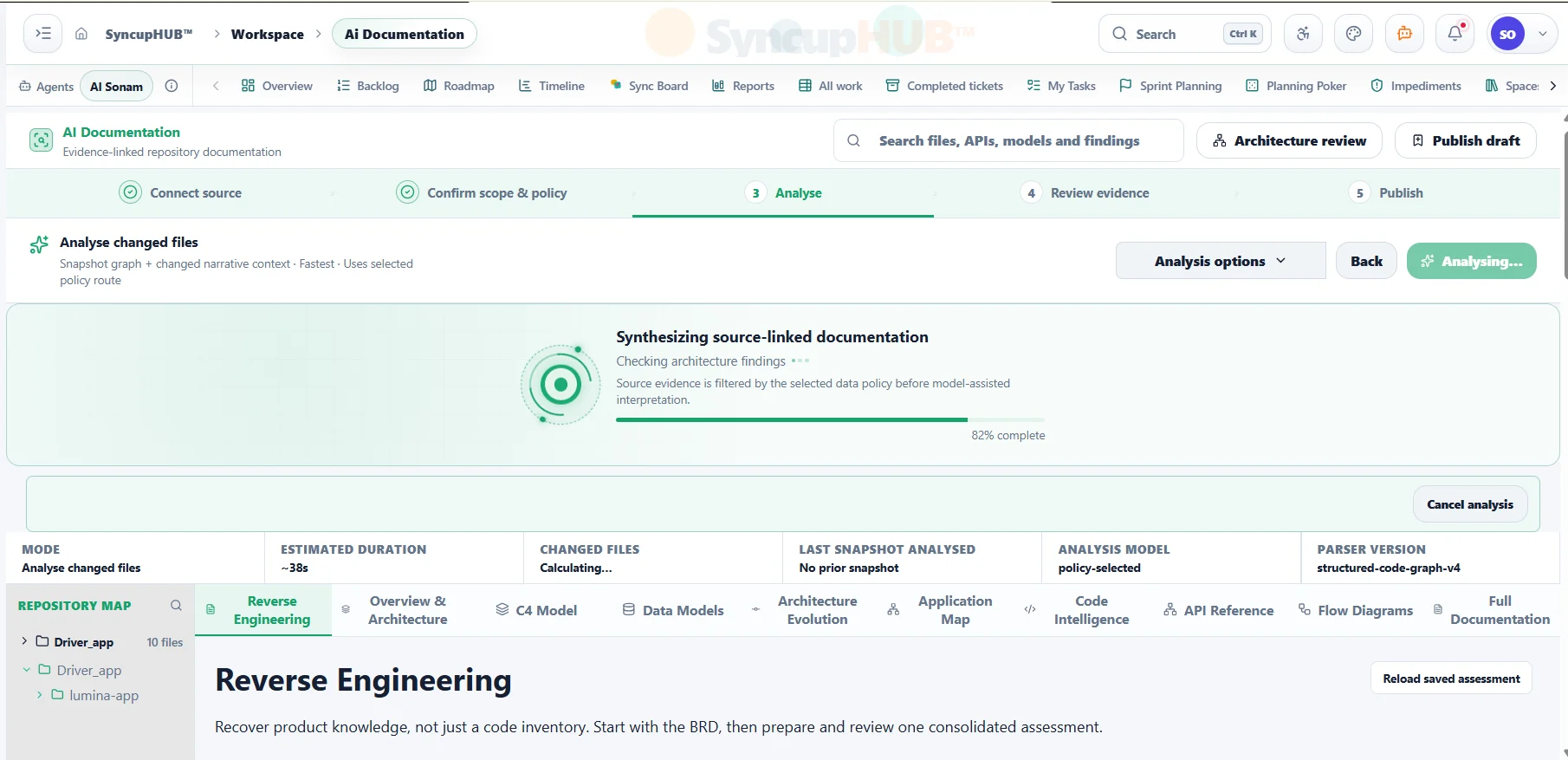Open the Planning Poker tab

tap(1296, 86)
